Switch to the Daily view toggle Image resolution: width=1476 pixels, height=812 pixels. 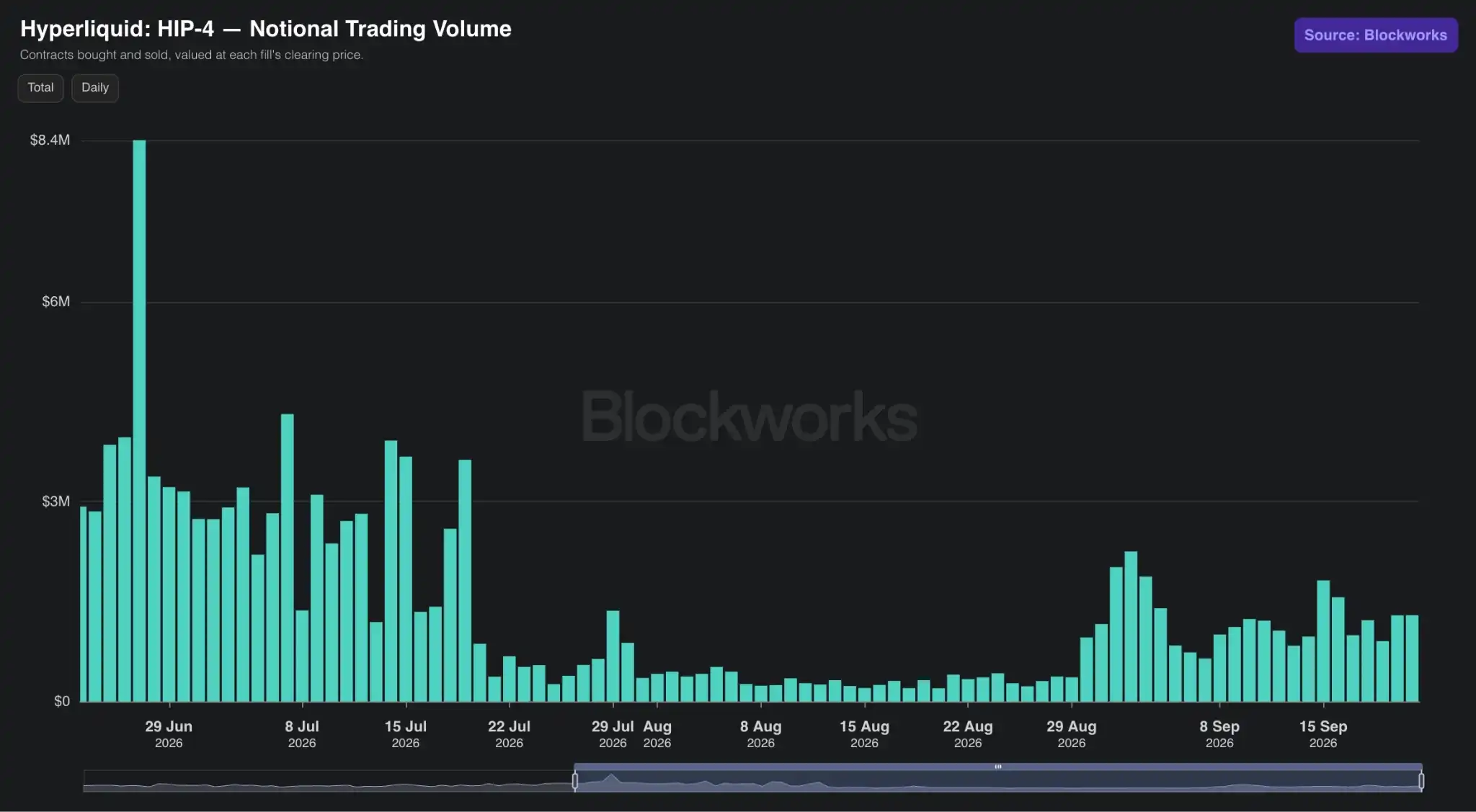(95, 88)
